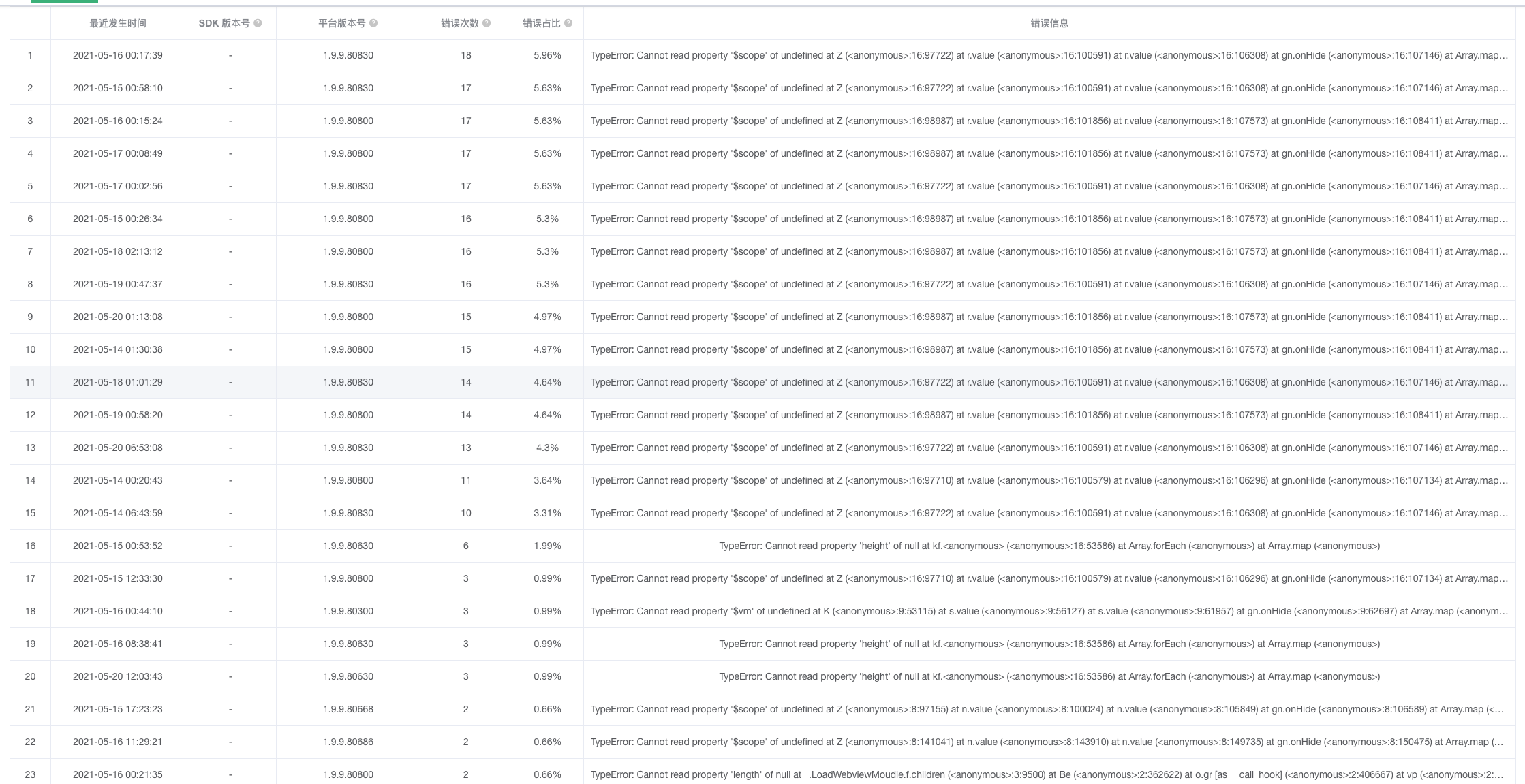Screen dimensions: 1525x784
Task: Click platform version 1.9.9.80686 in row 22
Action: [x=348, y=742]
